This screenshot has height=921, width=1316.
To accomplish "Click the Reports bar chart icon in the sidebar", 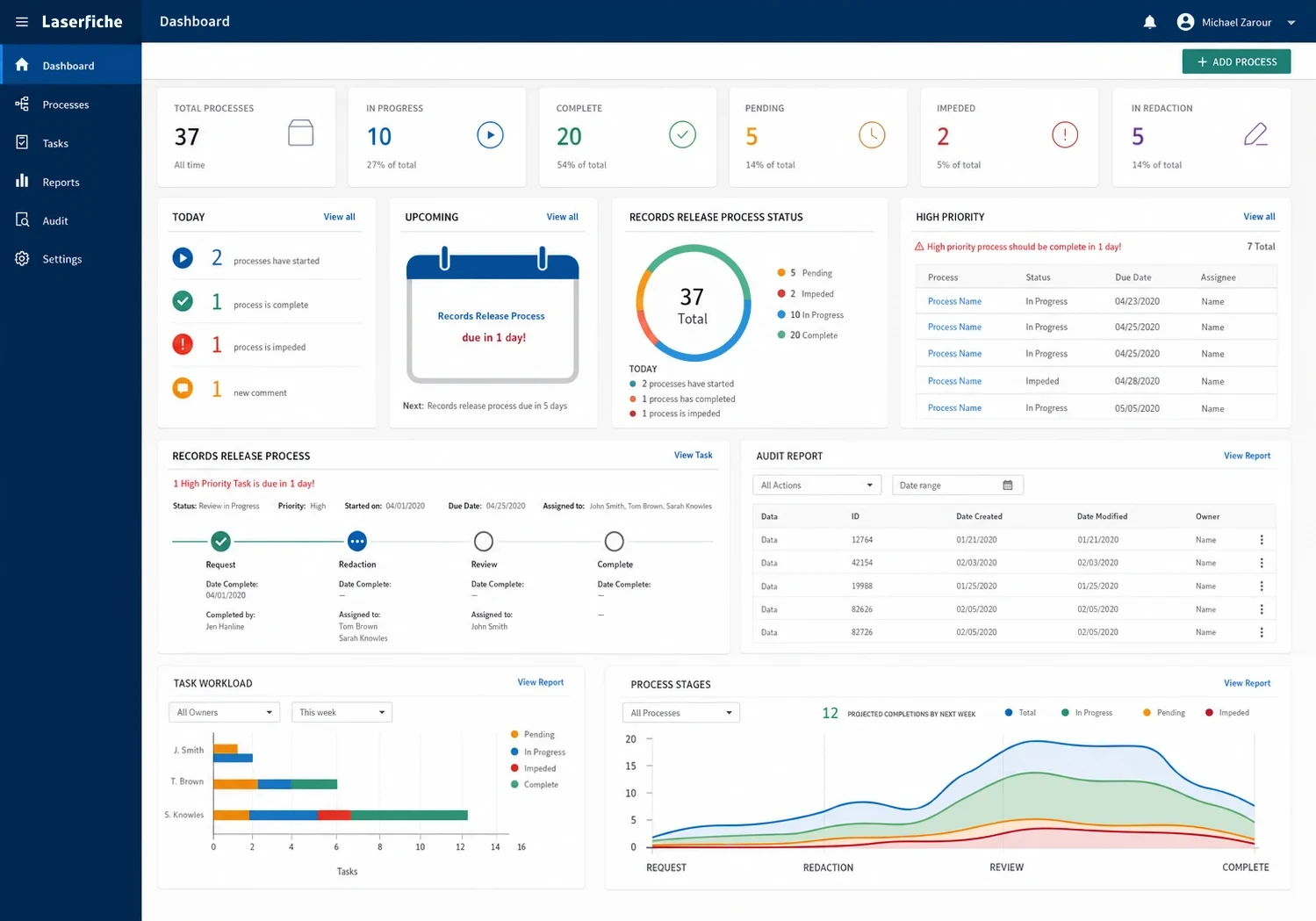I will coord(22,181).
